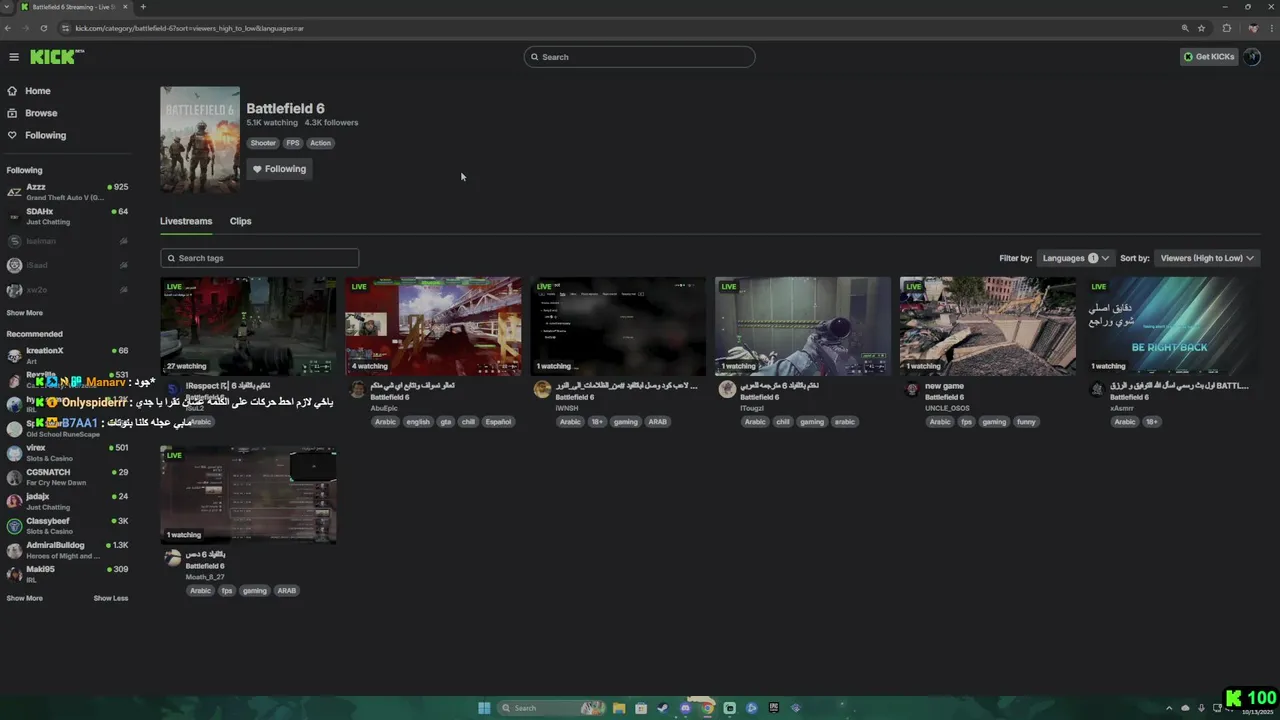
Task: Open AdmiralBulldog recommended channel
Action: 67,550
